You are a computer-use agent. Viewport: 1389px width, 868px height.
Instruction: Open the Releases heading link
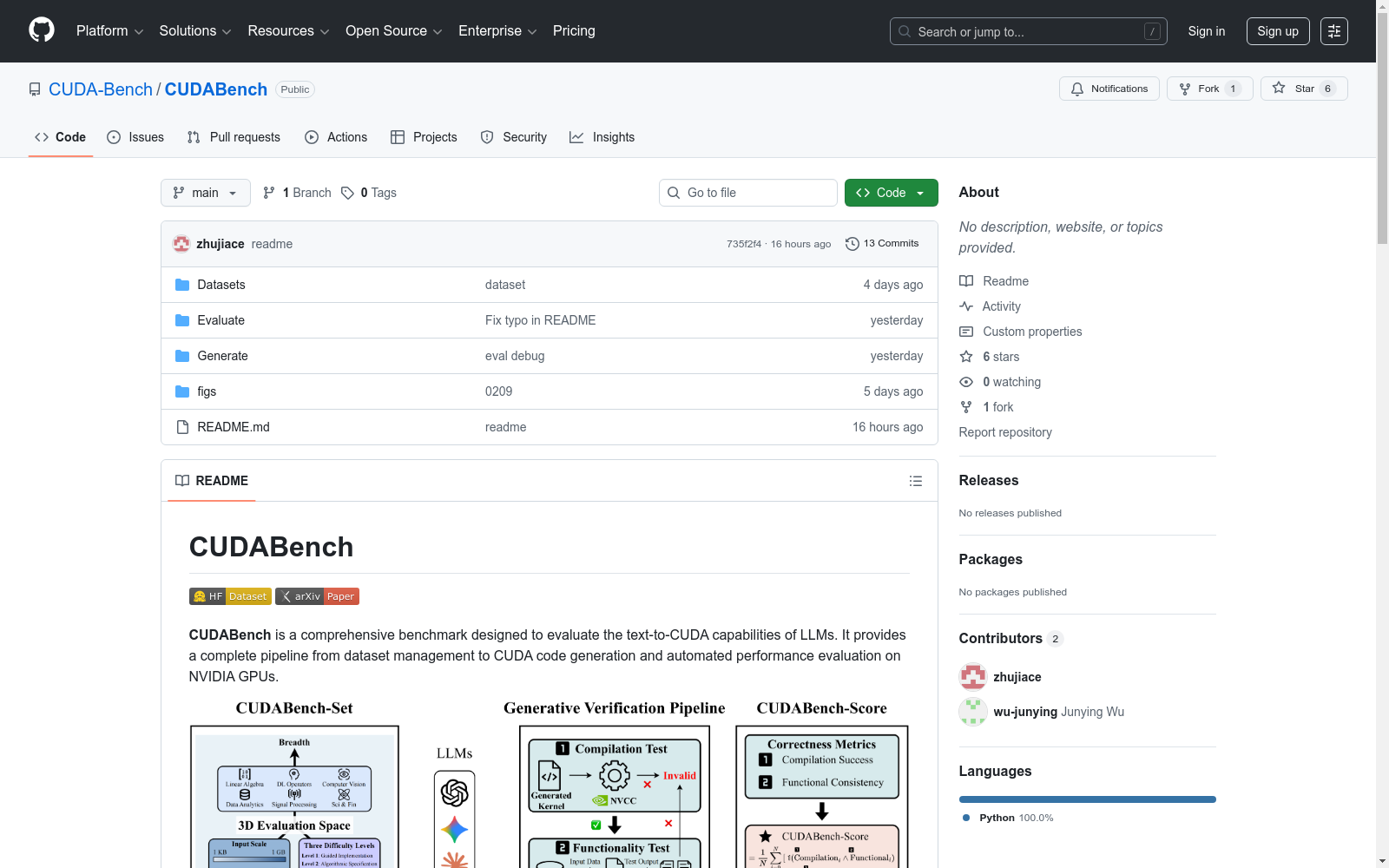989,481
